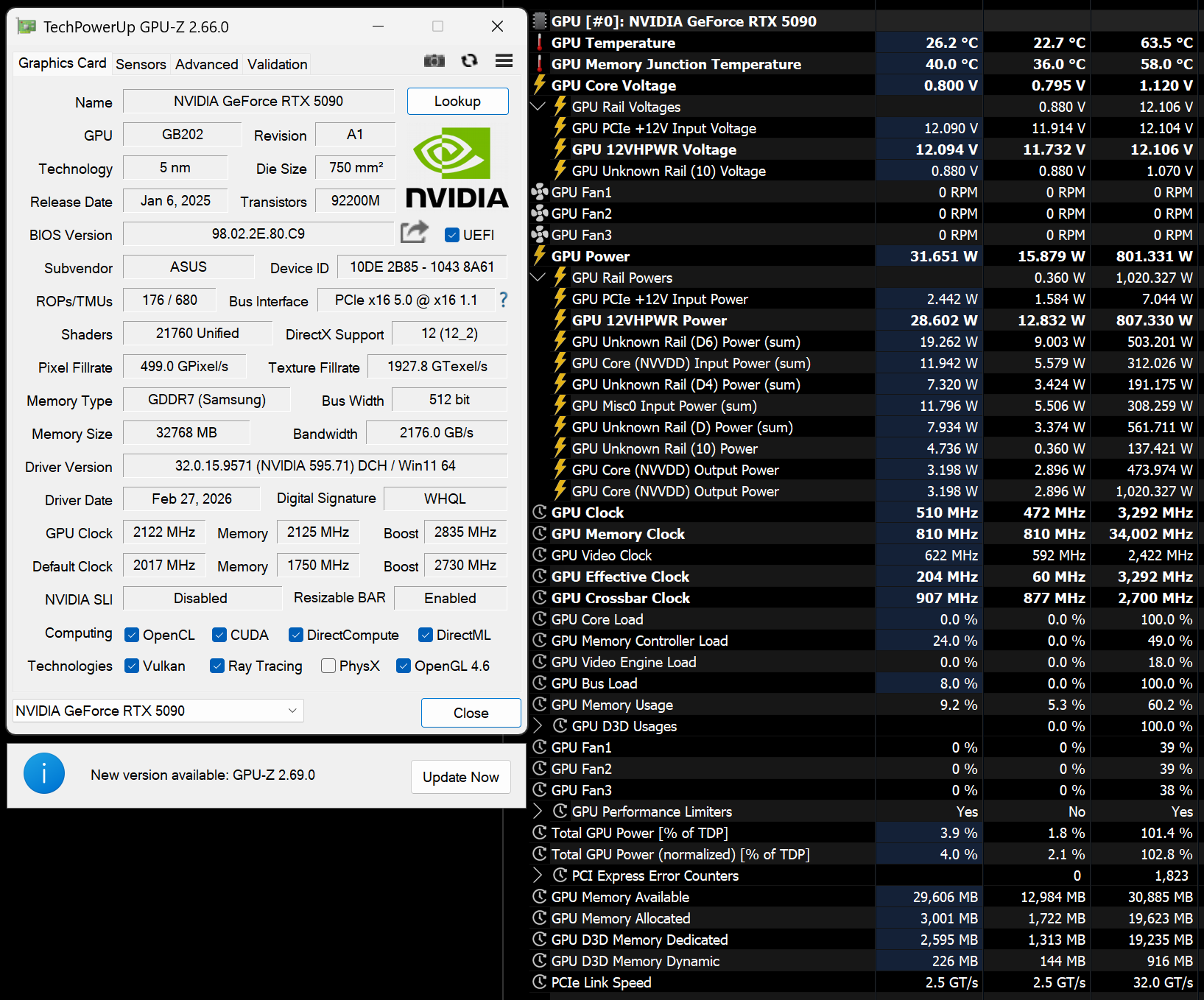Toggle the OpenGL 4.6 checkbox

point(404,666)
